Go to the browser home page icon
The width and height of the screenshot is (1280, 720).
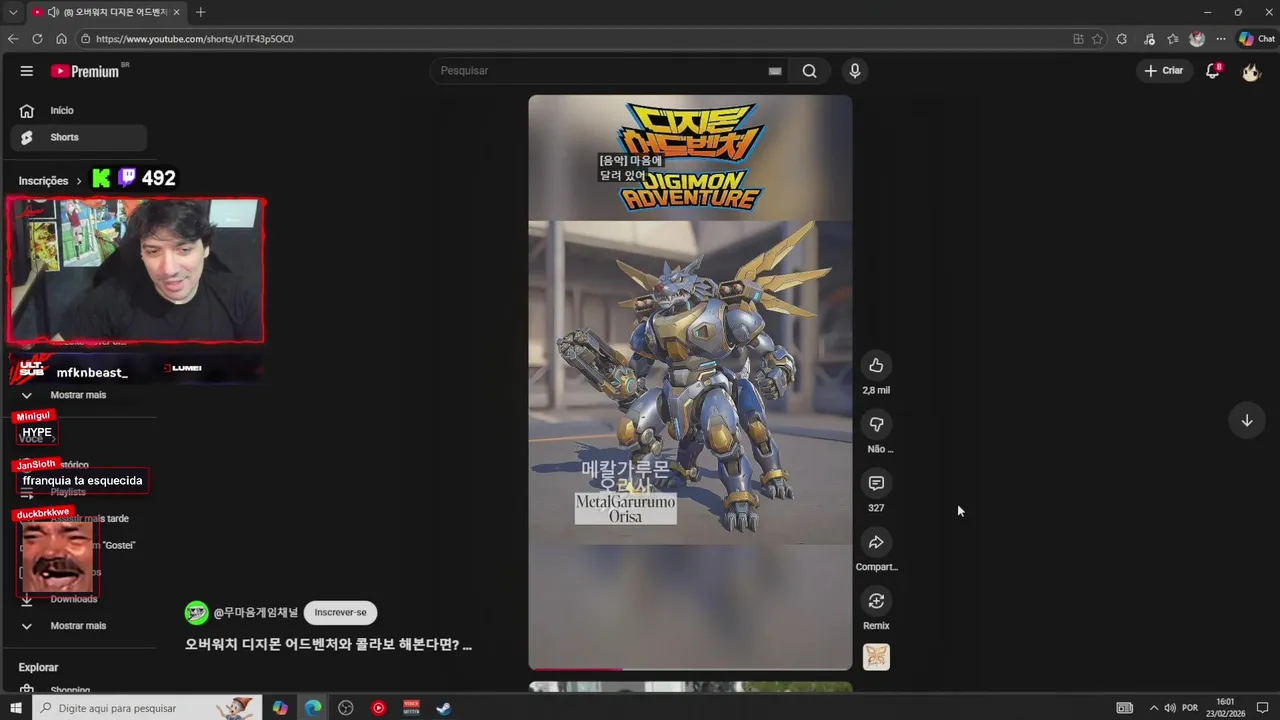(61, 39)
